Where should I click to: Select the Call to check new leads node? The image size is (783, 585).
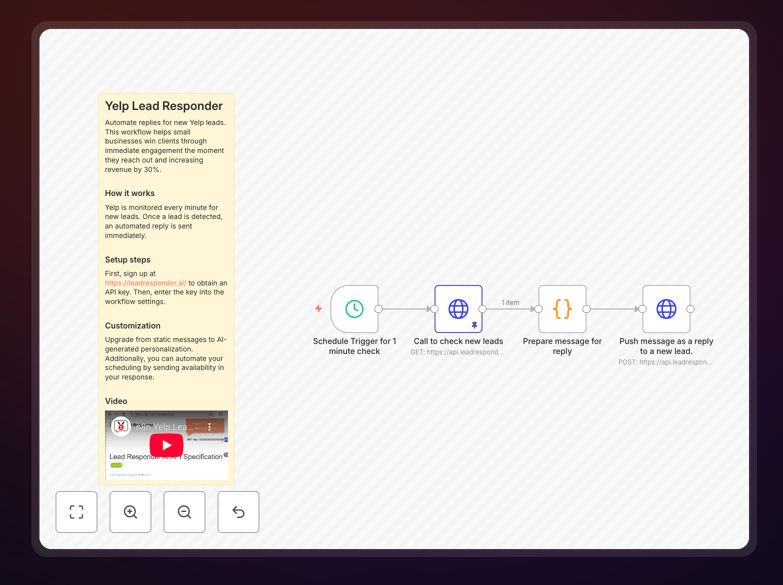point(458,309)
